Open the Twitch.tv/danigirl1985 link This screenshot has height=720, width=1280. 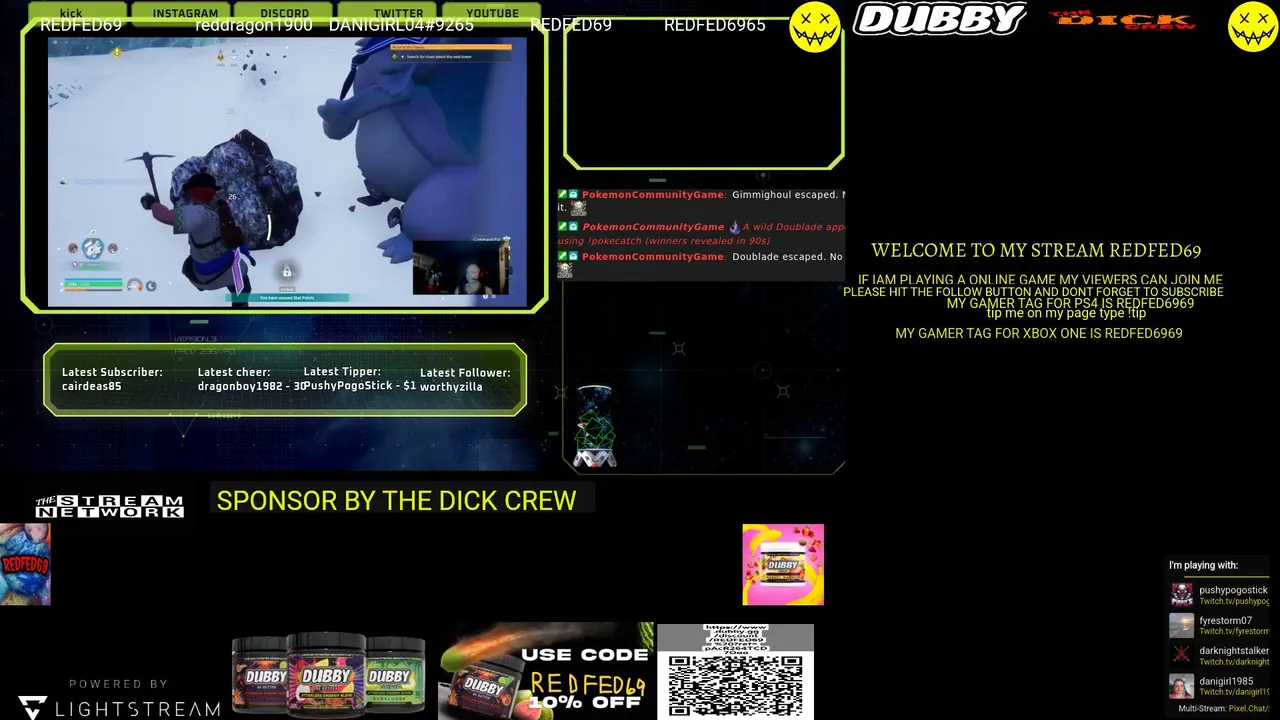tap(1234, 692)
